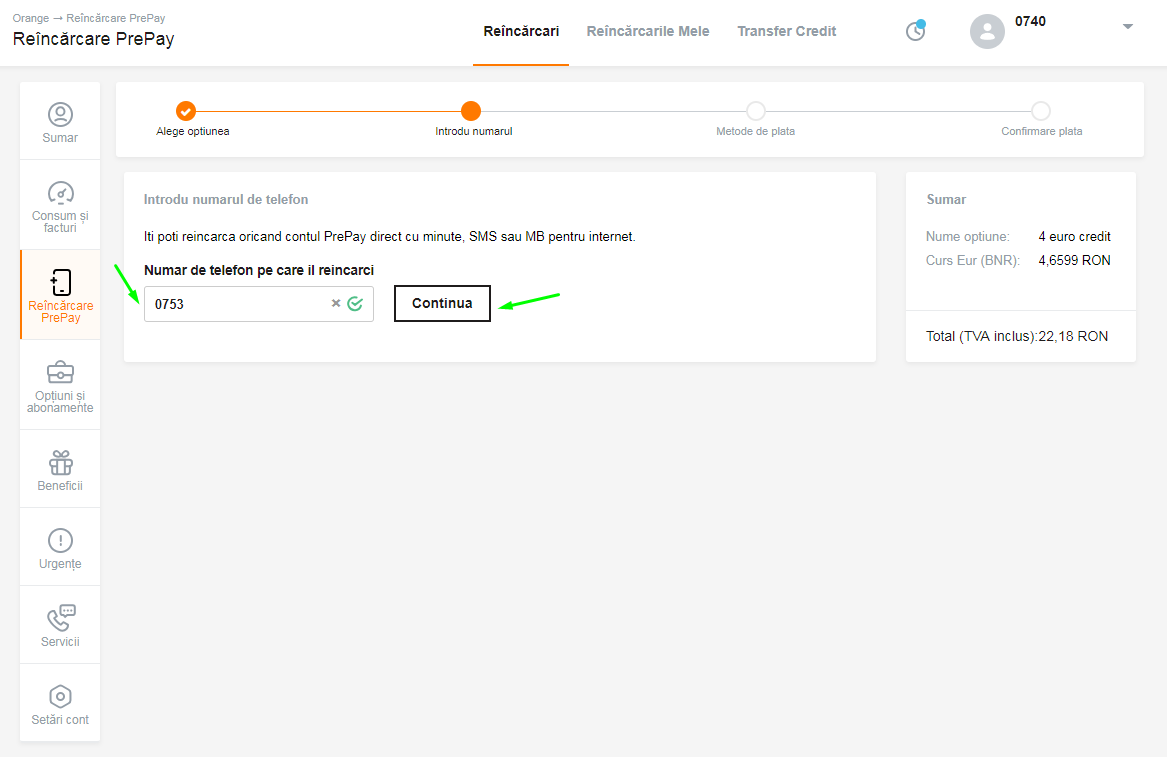Click the Reîncărcare PrePay page title
The height and width of the screenshot is (758, 1168).
93,39
